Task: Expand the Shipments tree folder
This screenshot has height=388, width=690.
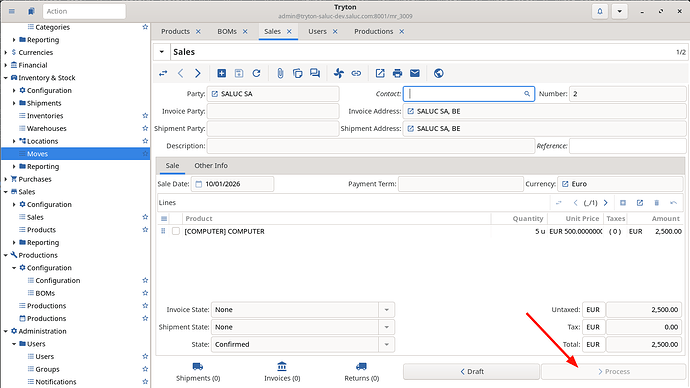Action: (14, 103)
